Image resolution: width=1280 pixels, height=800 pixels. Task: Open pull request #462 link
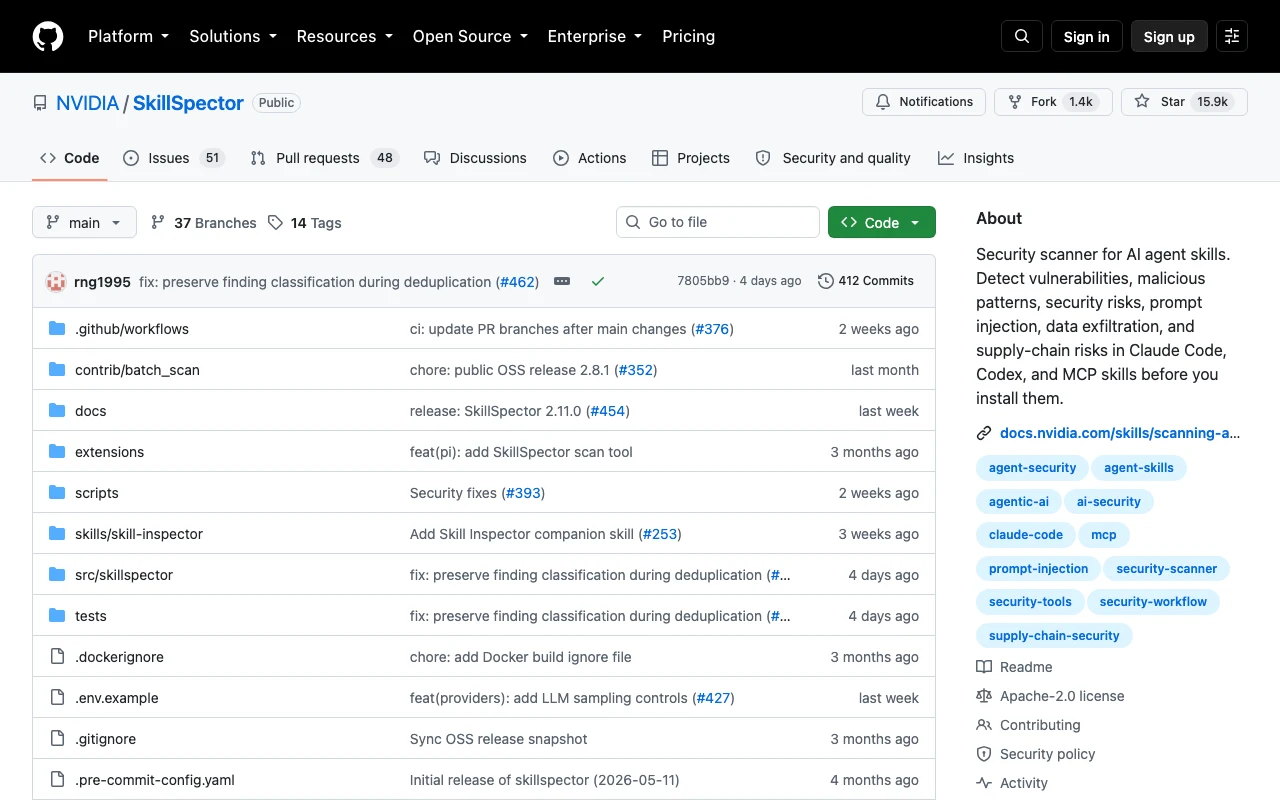click(517, 282)
